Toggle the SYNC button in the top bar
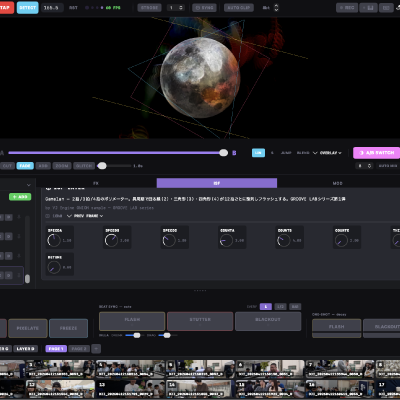This screenshot has width=400, height=400. [x=204, y=8]
